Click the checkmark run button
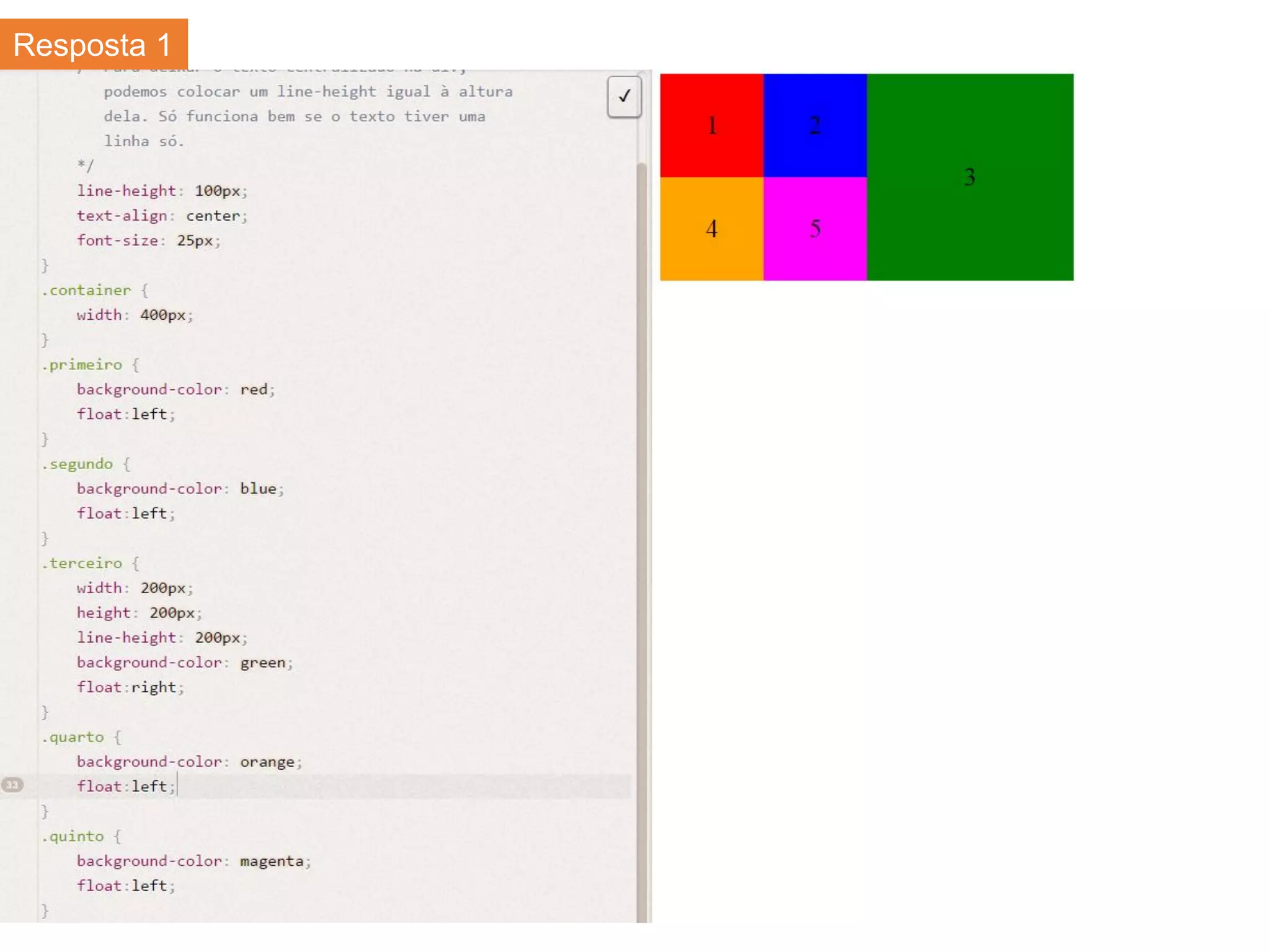This screenshot has height=952, width=1270. [624, 96]
